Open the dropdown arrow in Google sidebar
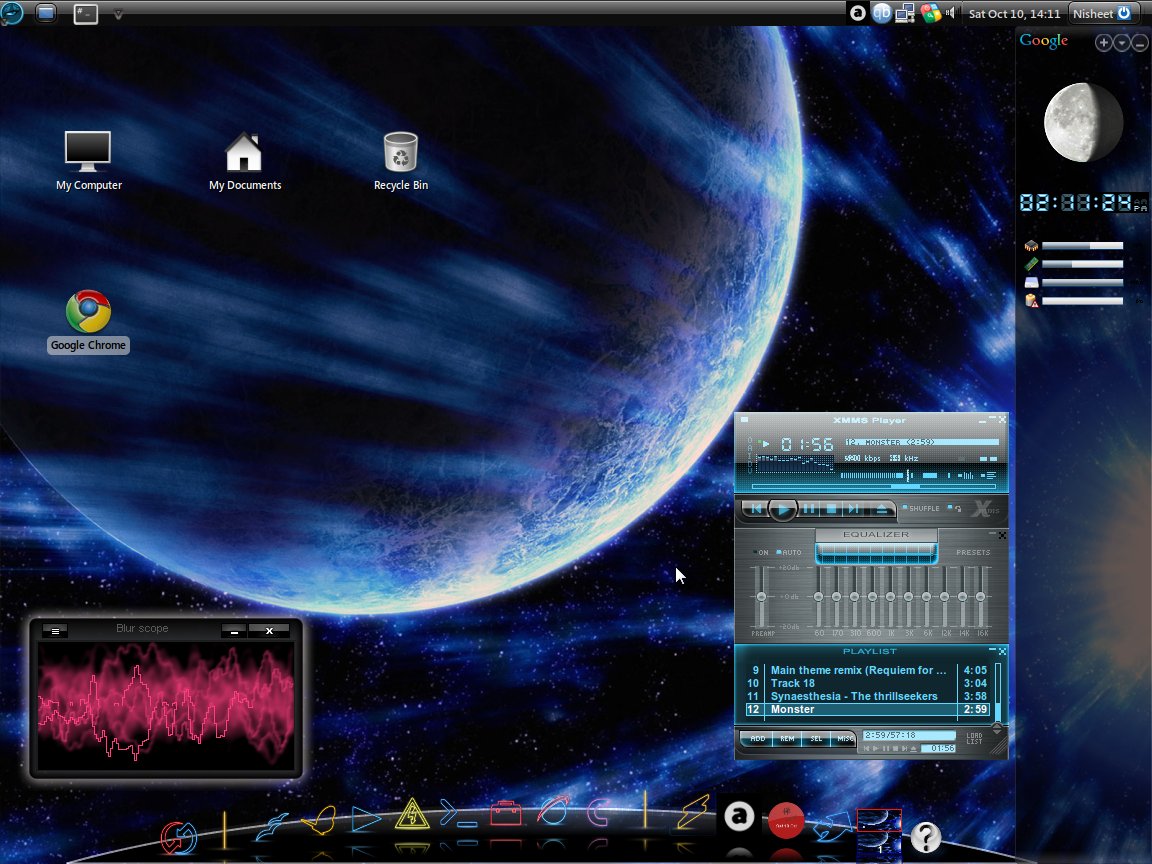This screenshot has width=1152, height=864. coord(1122,43)
